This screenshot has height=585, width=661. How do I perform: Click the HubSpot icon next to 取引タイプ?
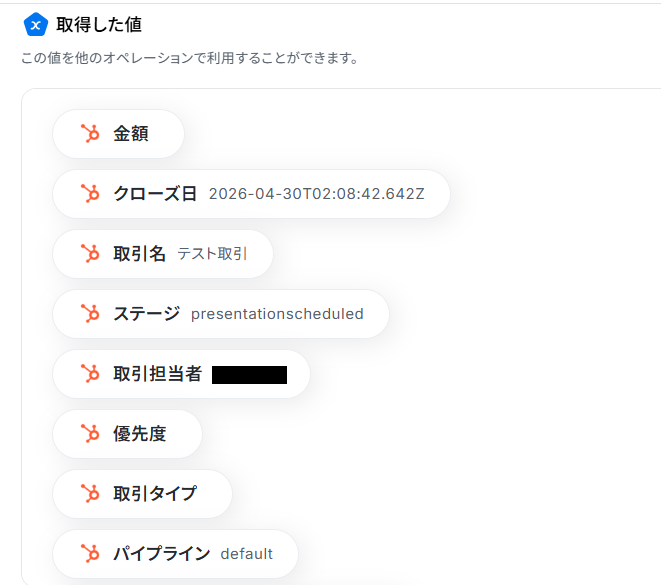(90, 494)
